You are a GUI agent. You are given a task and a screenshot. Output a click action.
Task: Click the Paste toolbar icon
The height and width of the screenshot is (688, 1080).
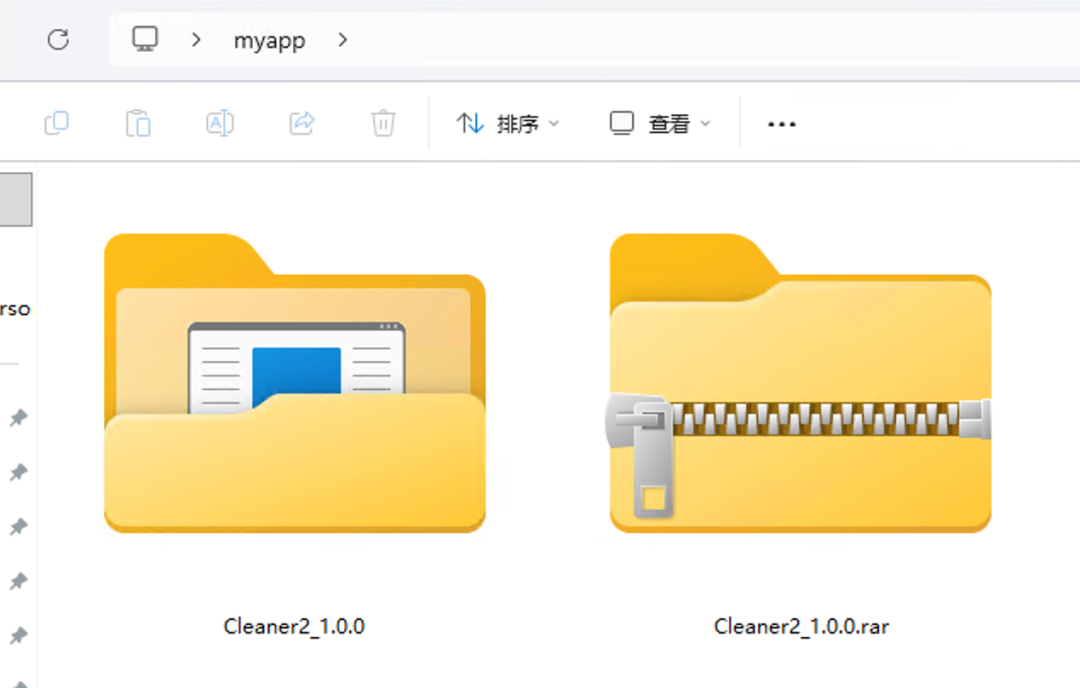[138, 123]
